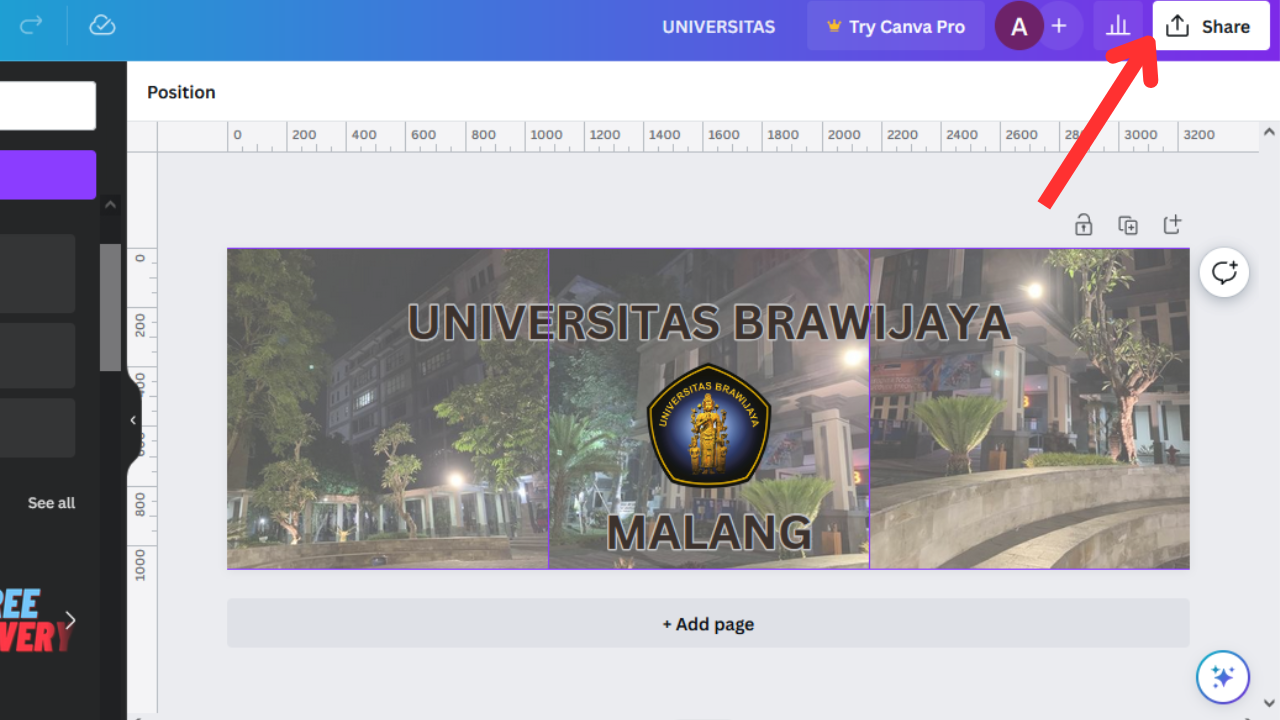The height and width of the screenshot is (720, 1280).
Task: Click the first grey sidebar thumbnail placeholder
Action: click(37, 273)
